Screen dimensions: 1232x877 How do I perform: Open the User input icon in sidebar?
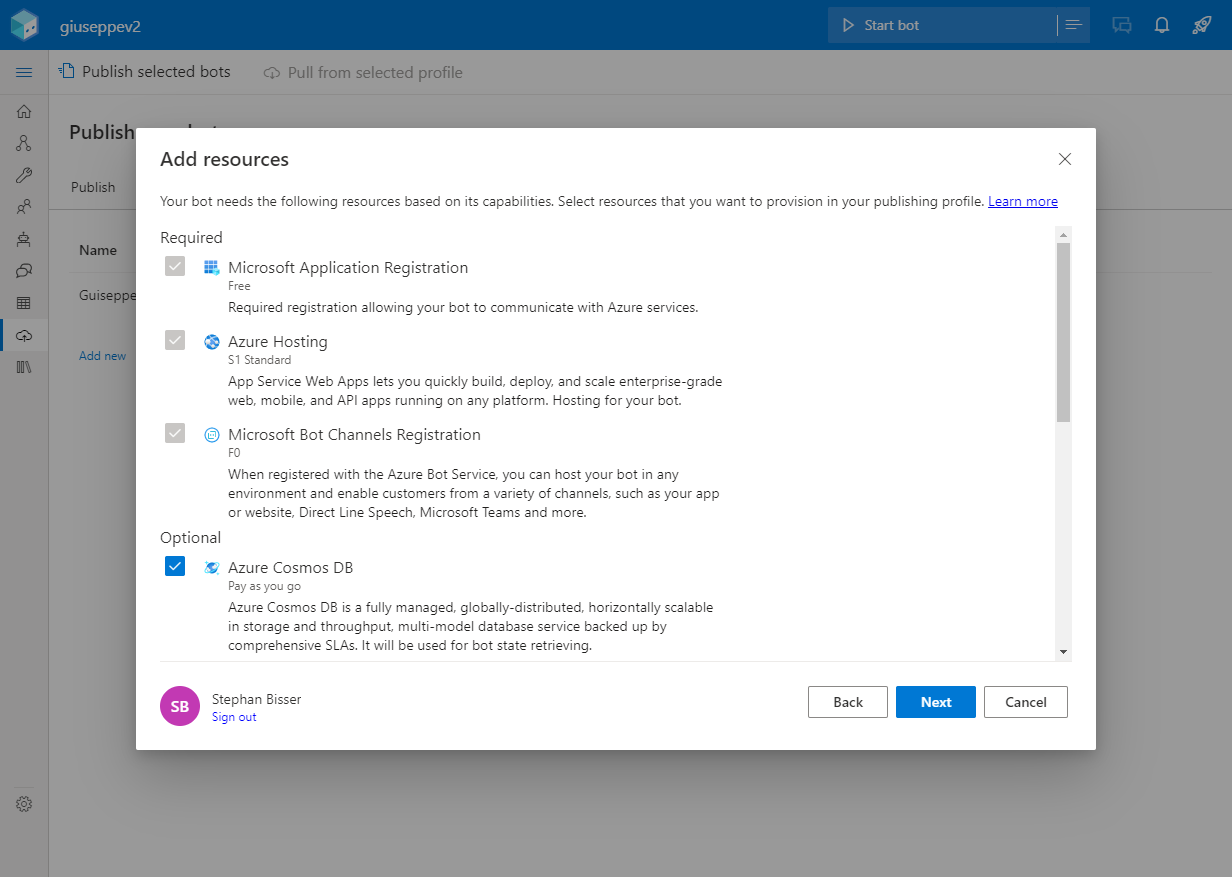point(24,207)
